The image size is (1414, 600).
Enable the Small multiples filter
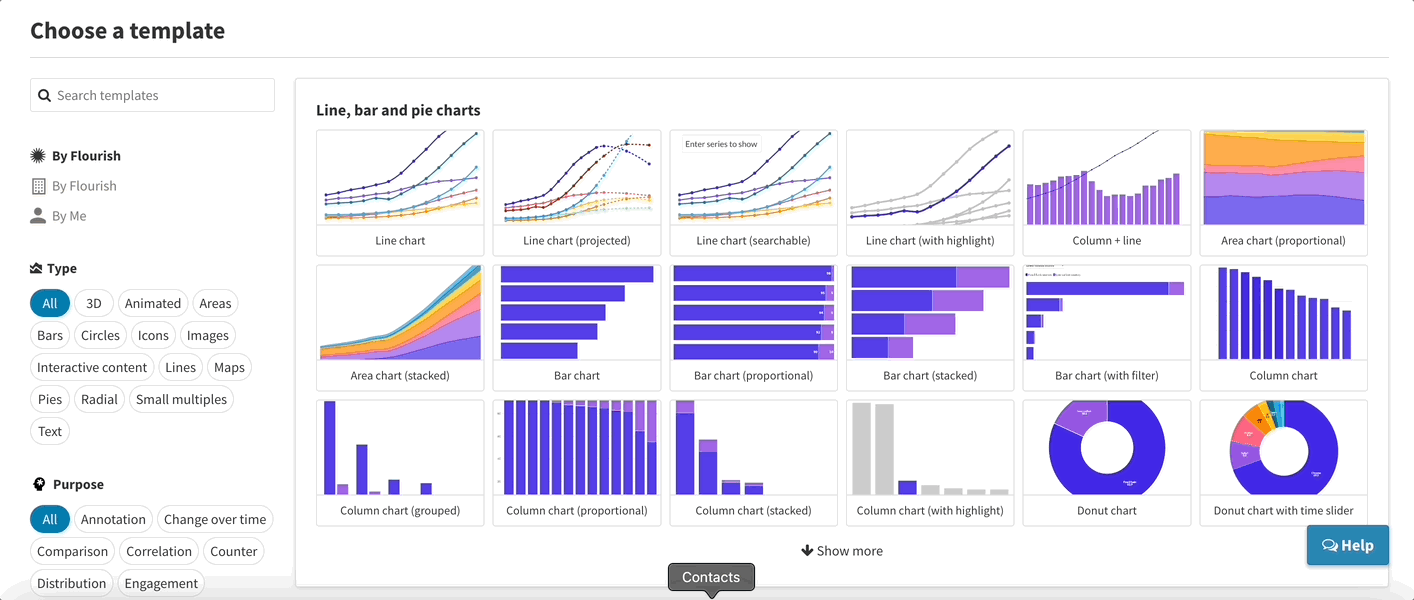pos(181,400)
